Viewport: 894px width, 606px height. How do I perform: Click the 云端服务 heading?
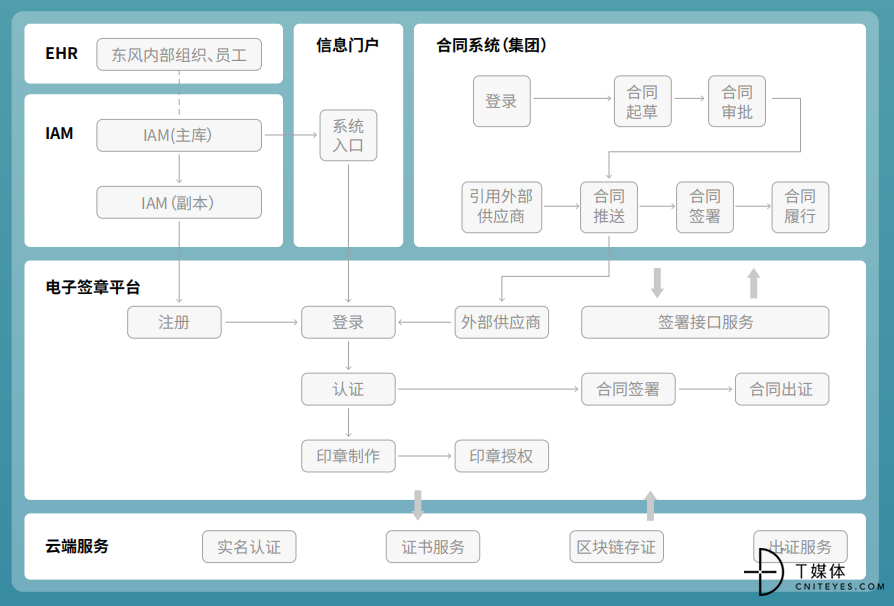[x=77, y=546]
